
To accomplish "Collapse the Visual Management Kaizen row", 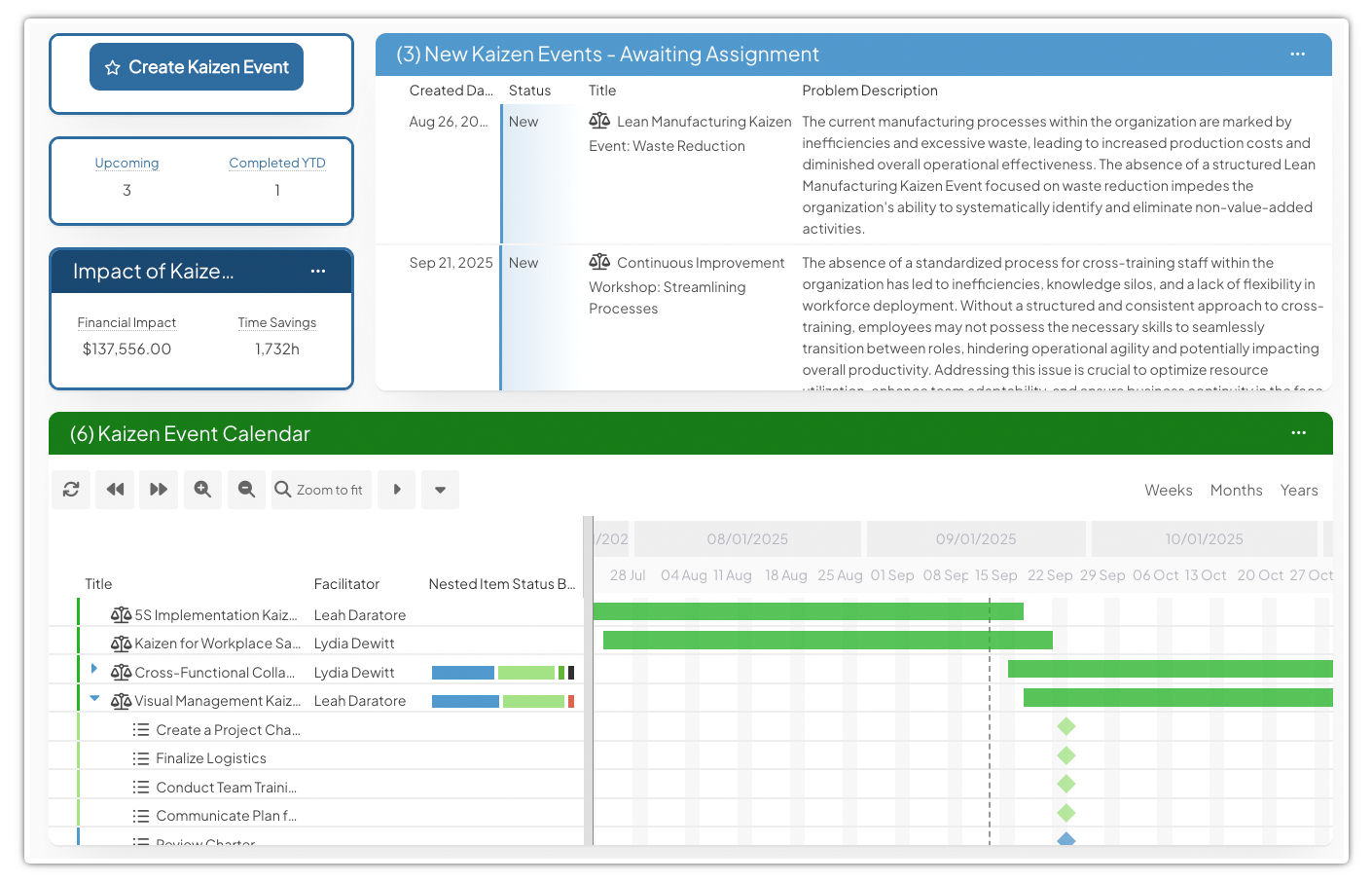I will (x=94, y=698).
